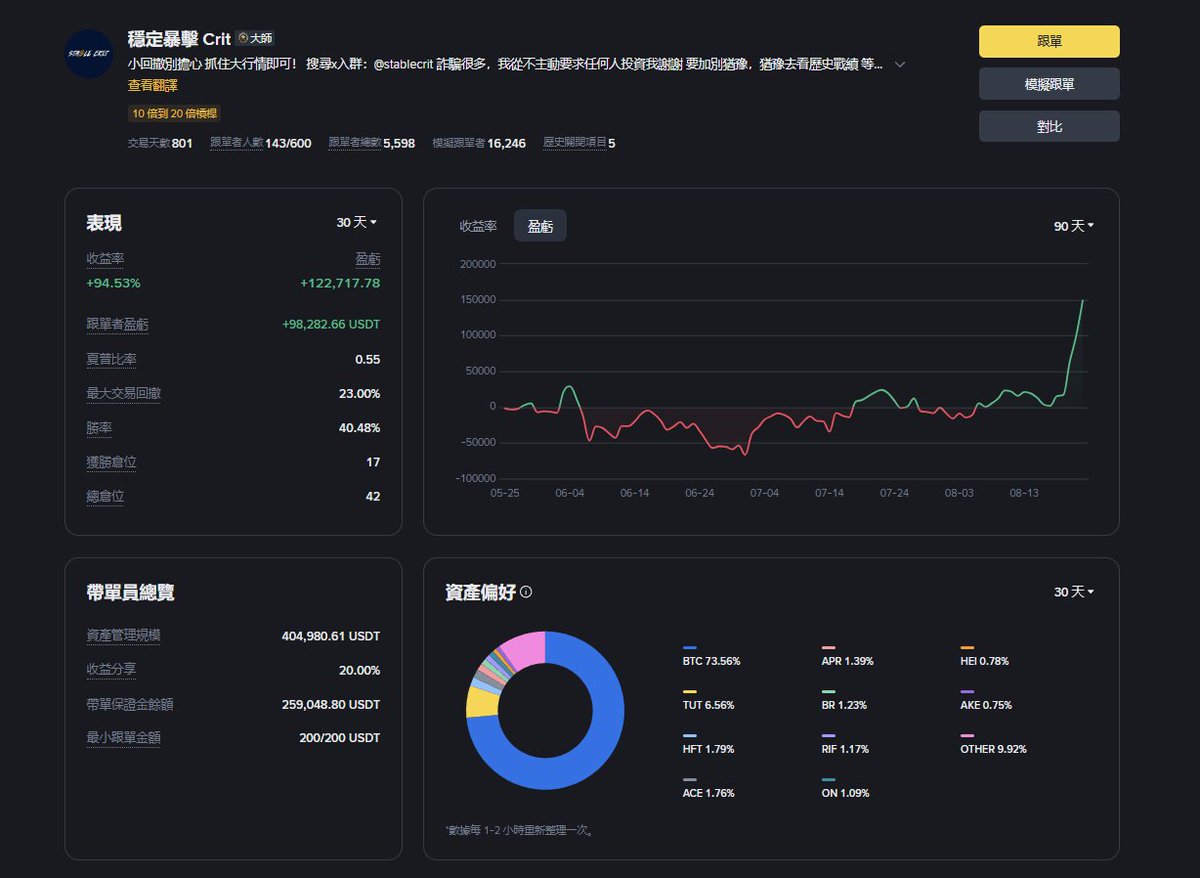The height and width of the screenshot is (878, 1200).
Task: Click the 跟單者盈虧 label
Action: (x=118, y=325)
